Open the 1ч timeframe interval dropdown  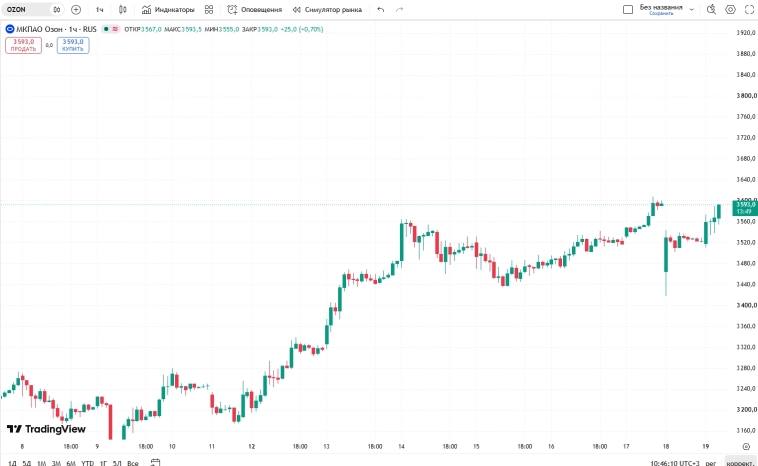(x=100, y=10)
